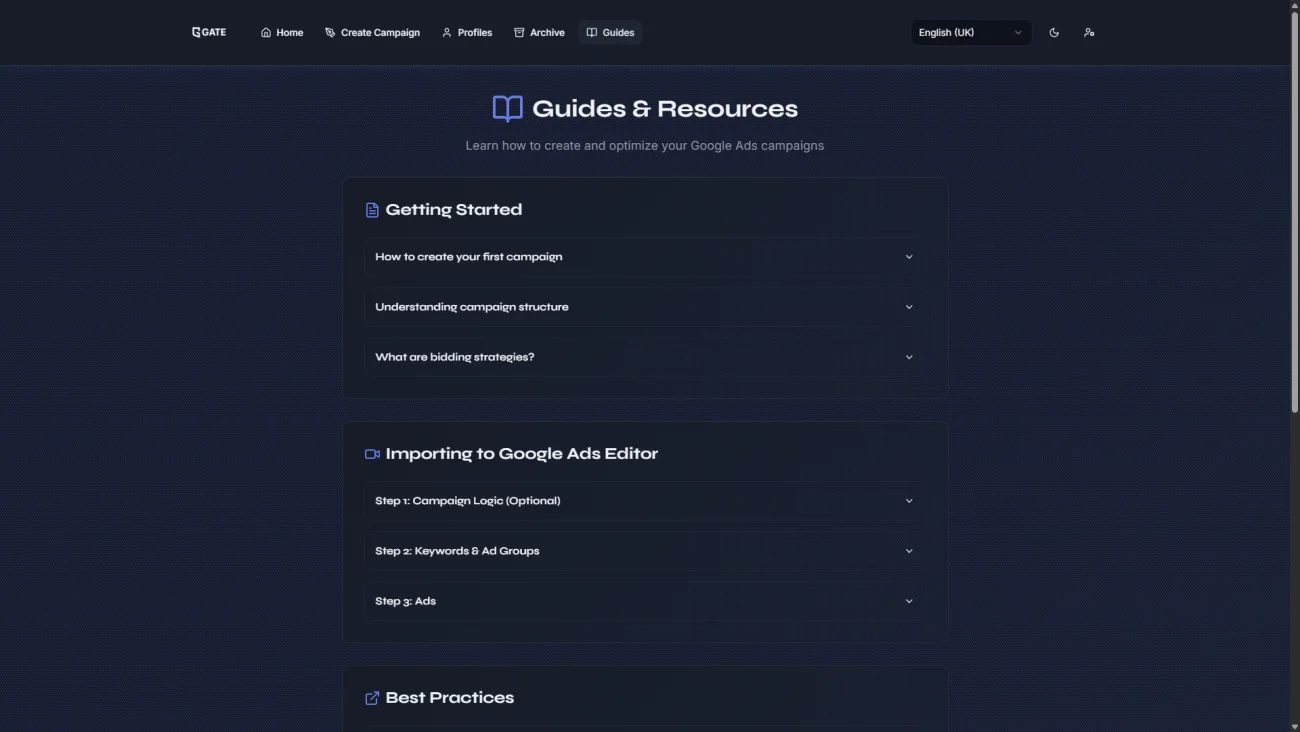
Task: Expand Understanding campaign structure
Action: click(644, 307)
